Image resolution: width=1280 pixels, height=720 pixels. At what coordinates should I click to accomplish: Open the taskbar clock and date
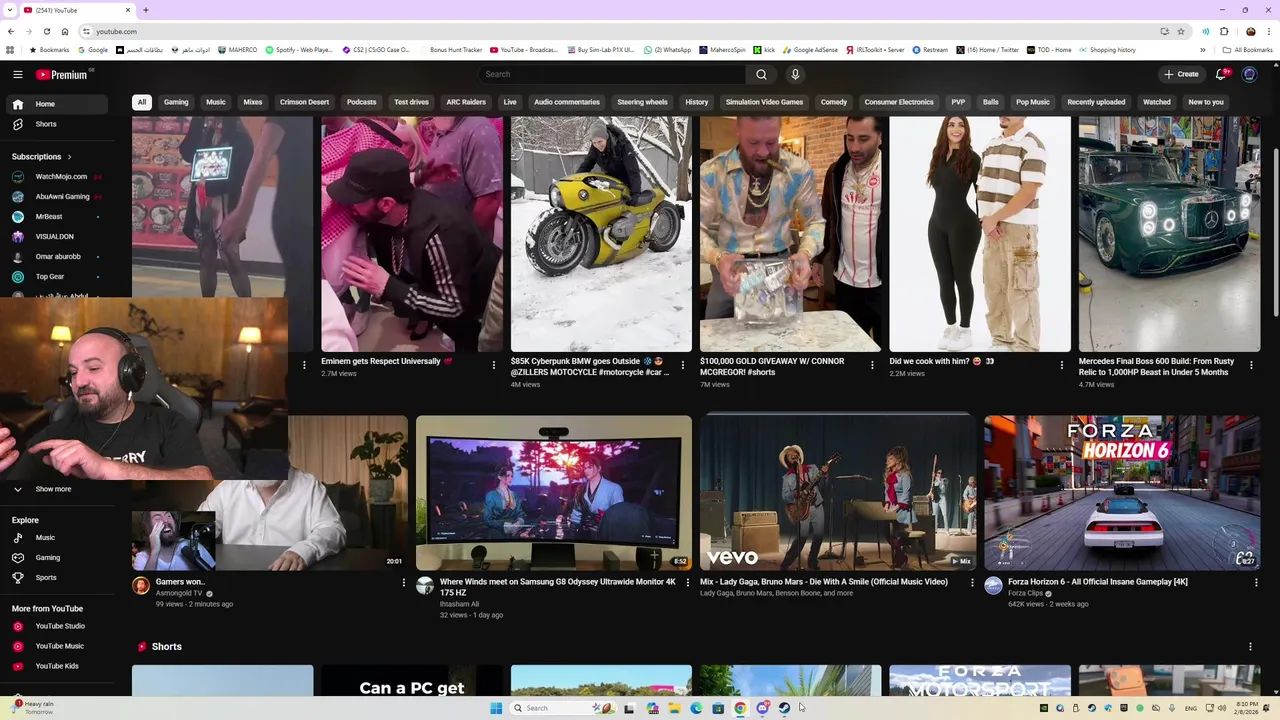point(1247,708)
